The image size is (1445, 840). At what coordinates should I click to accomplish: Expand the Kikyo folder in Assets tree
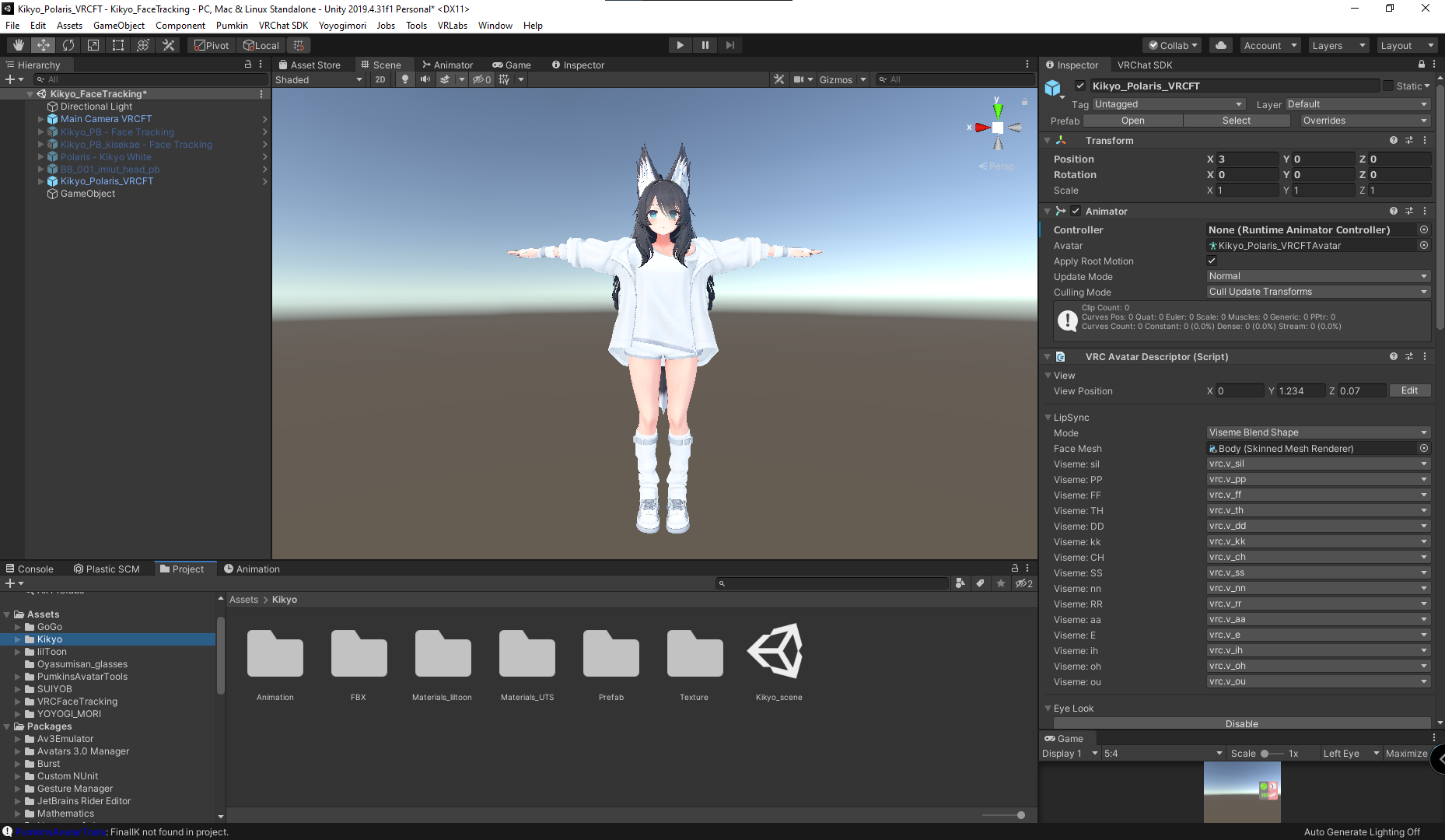(x=18, y=639)
